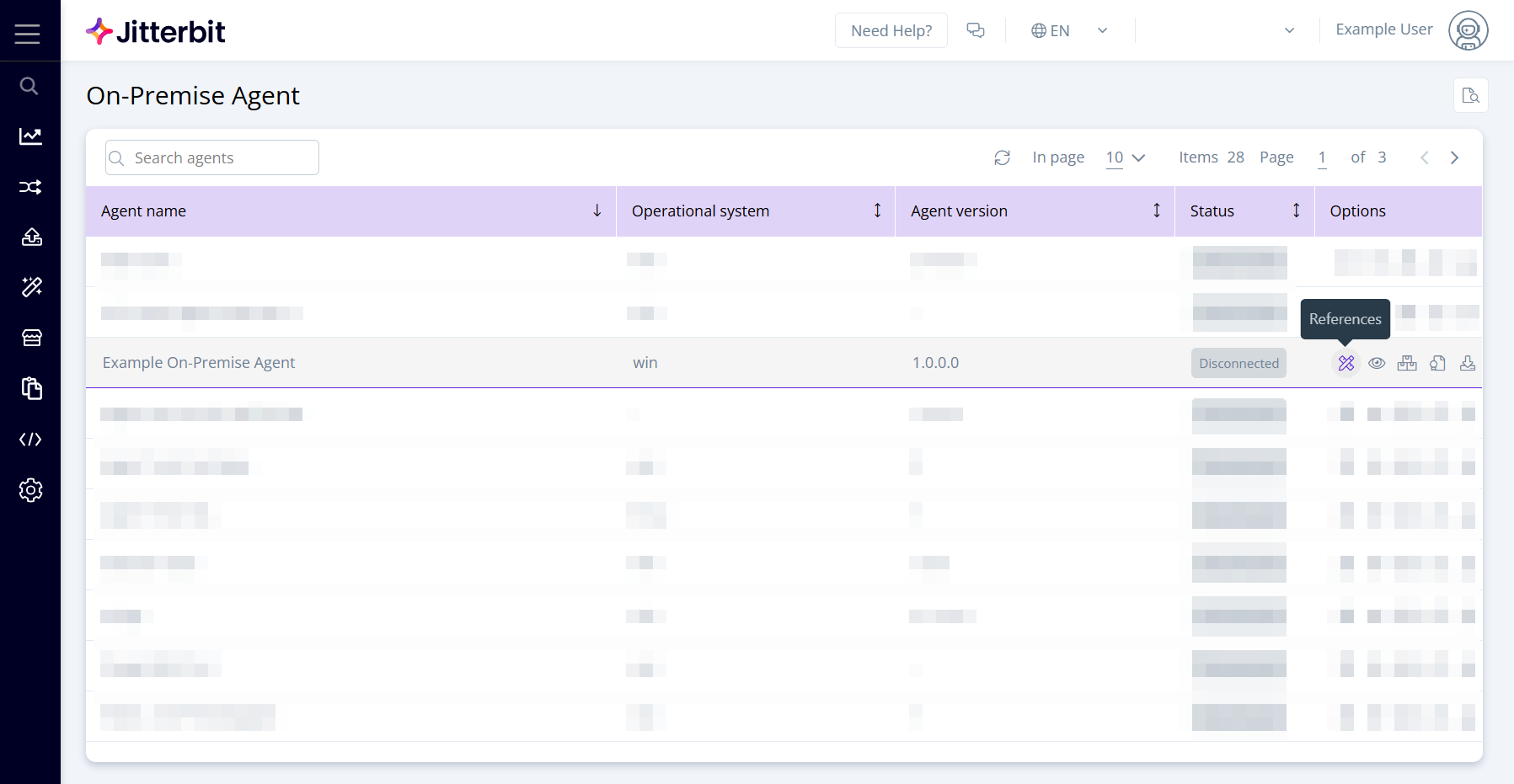Click the Need Help? button
This screenshot has width=1514, height=784.
(x=891, y=30)
